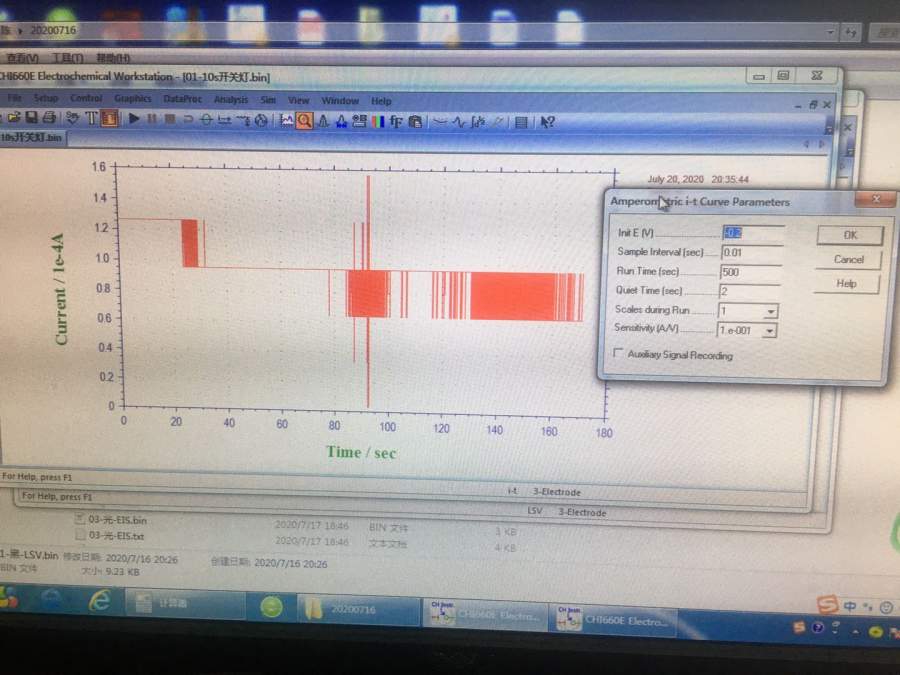Open System setup from the toolbar
900x675 pixels.
coord(72,118)
